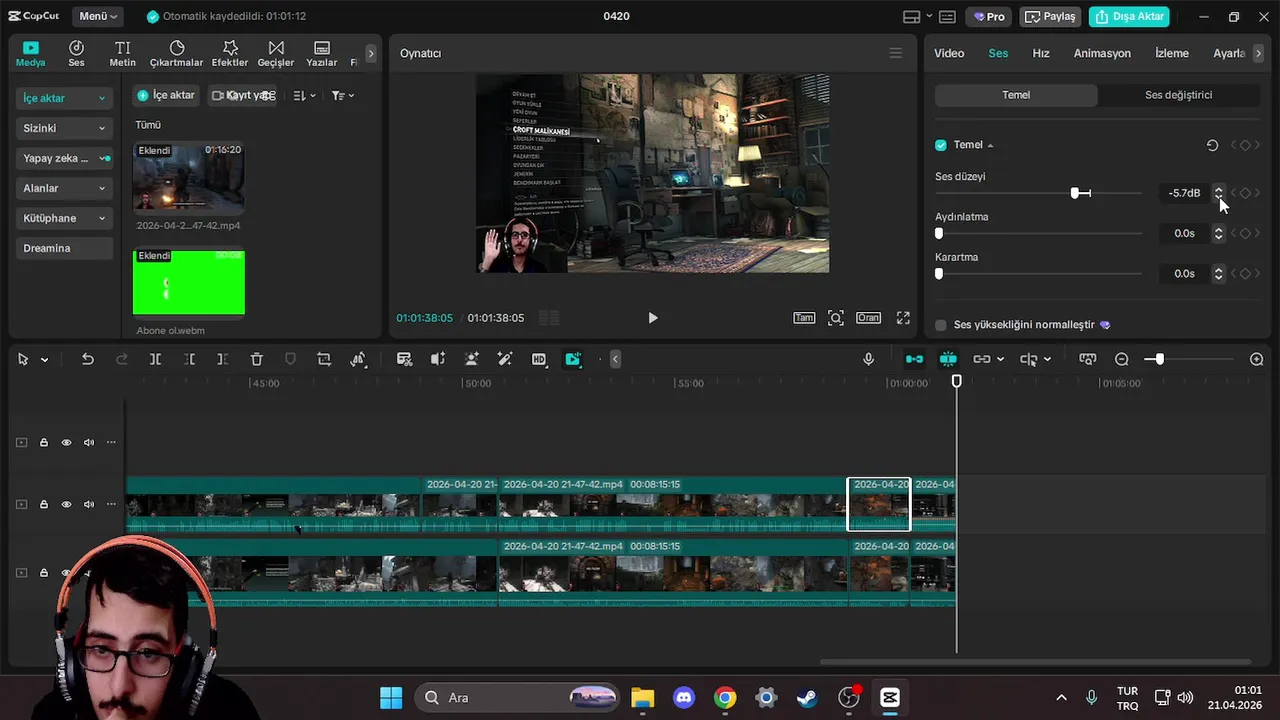
Task: Click the voiceover microphone icon
Action: coord(868,359)
